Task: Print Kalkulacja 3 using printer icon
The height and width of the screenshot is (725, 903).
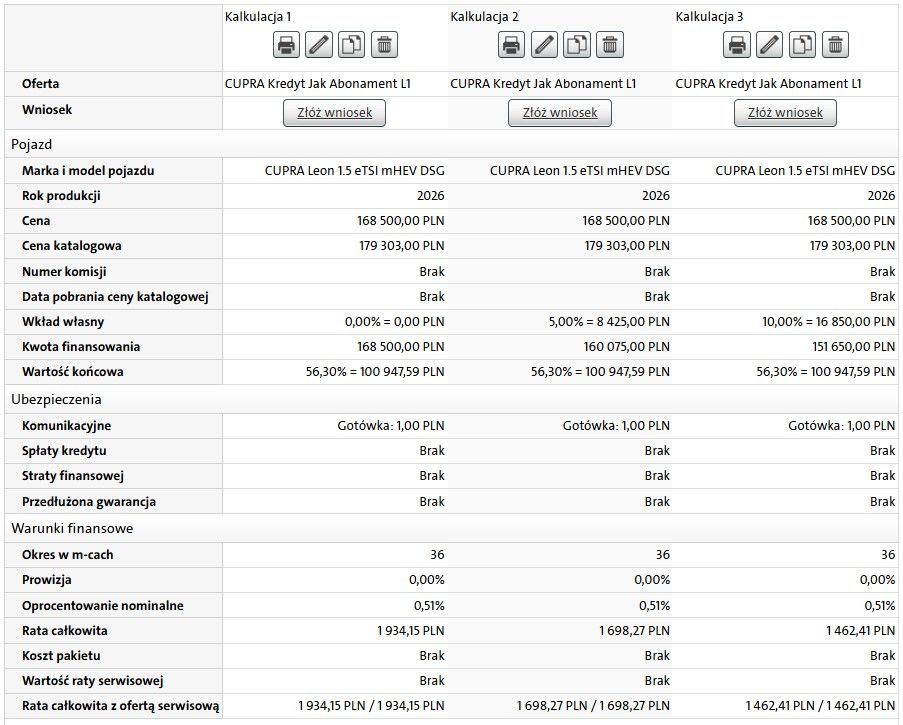Action: pos(737,44)
